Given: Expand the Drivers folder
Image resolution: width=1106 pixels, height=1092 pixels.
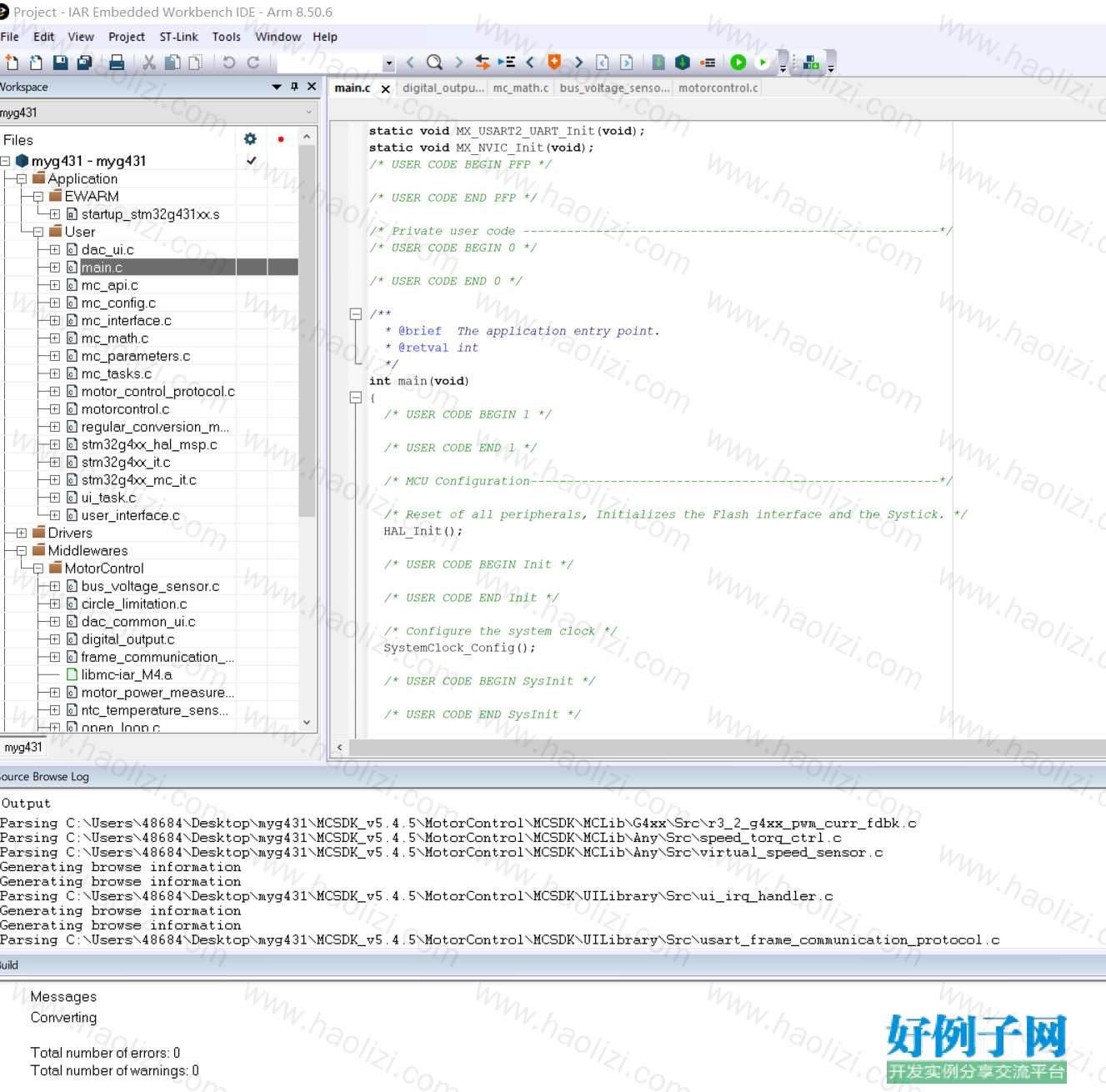Looking at the screenshot, I should 22,533.
